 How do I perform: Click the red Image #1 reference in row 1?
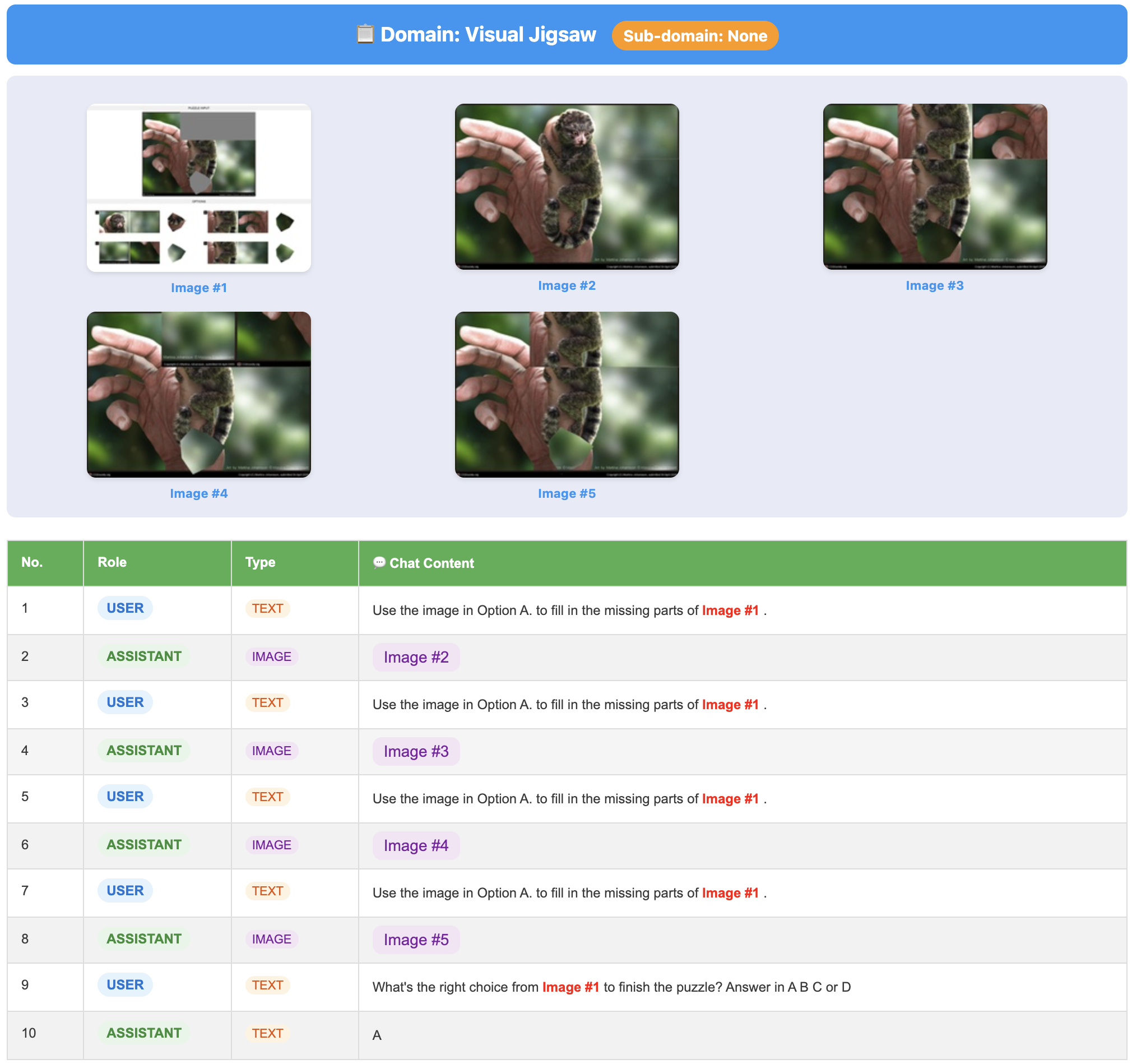pos(730,610)
